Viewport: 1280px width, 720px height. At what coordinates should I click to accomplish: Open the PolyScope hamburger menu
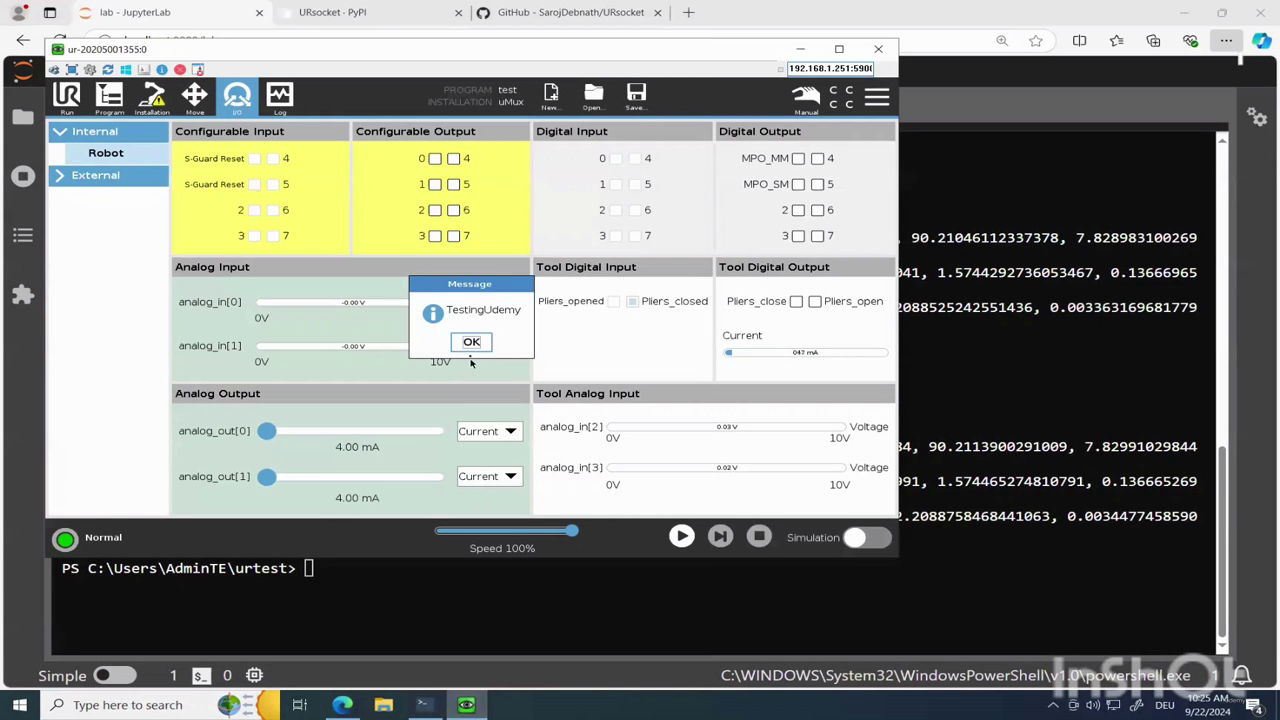(x=877, y=97)
